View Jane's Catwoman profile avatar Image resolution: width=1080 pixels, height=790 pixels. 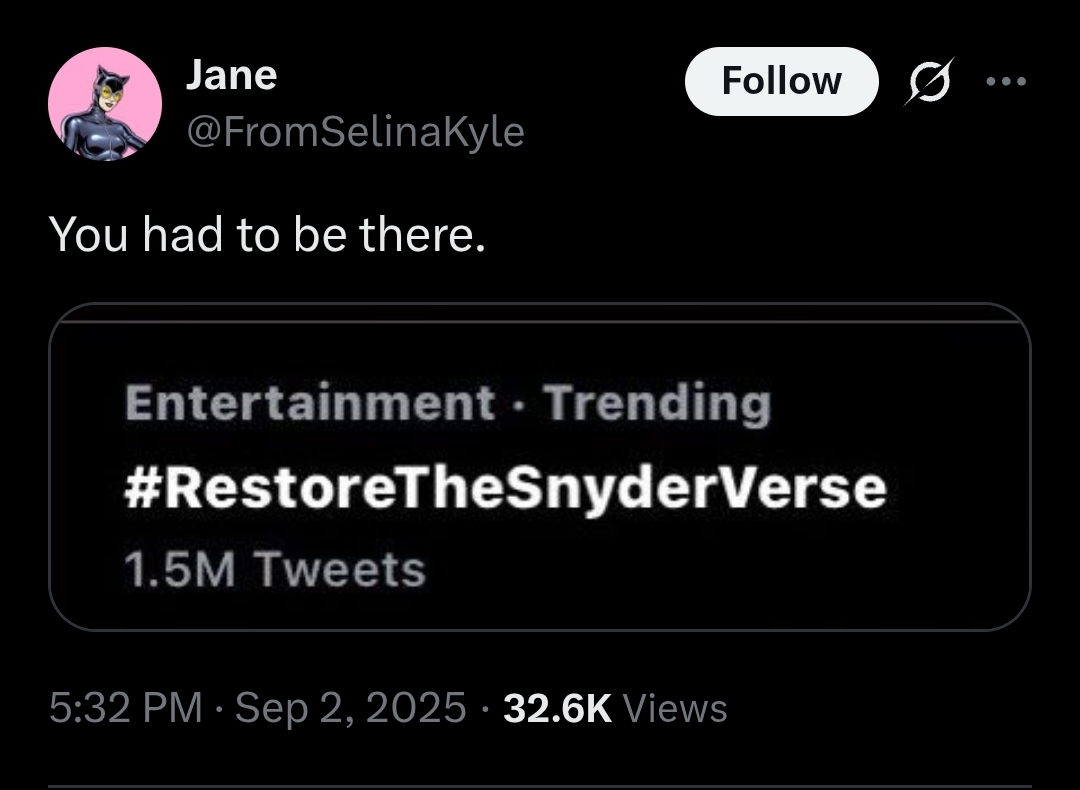(105, 104)
